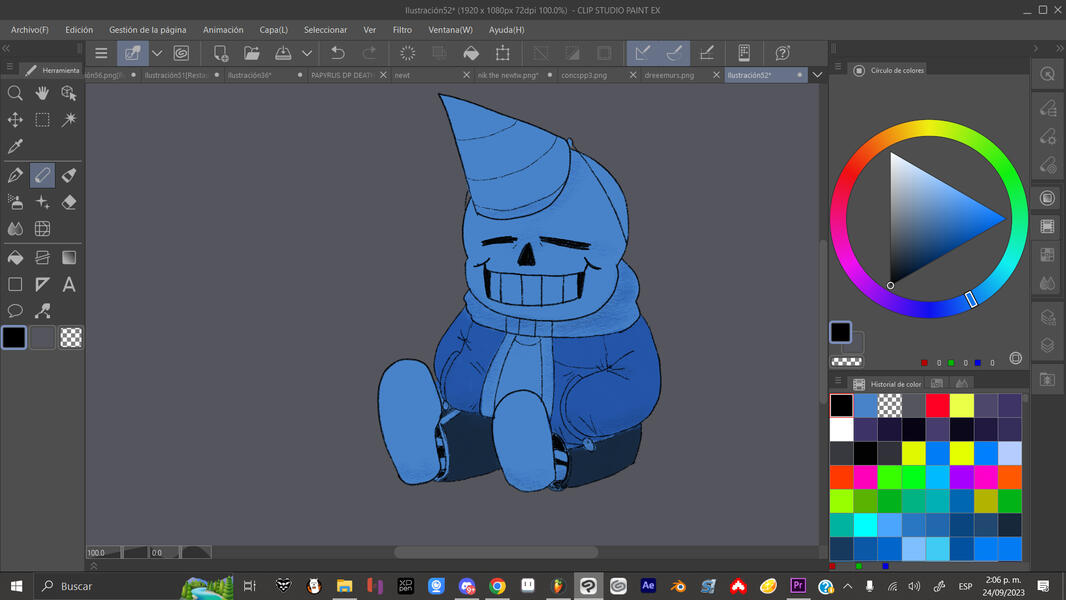Click the Undo arrow in the toolbar
The image size is (1066, 600).
point(338,53)
